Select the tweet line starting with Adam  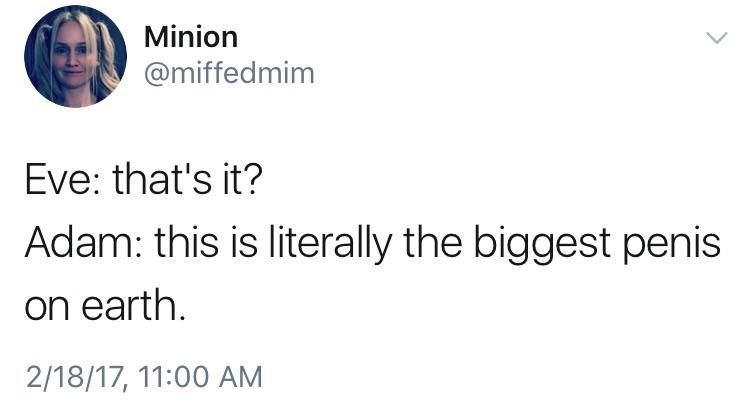(x=373, y=244)
